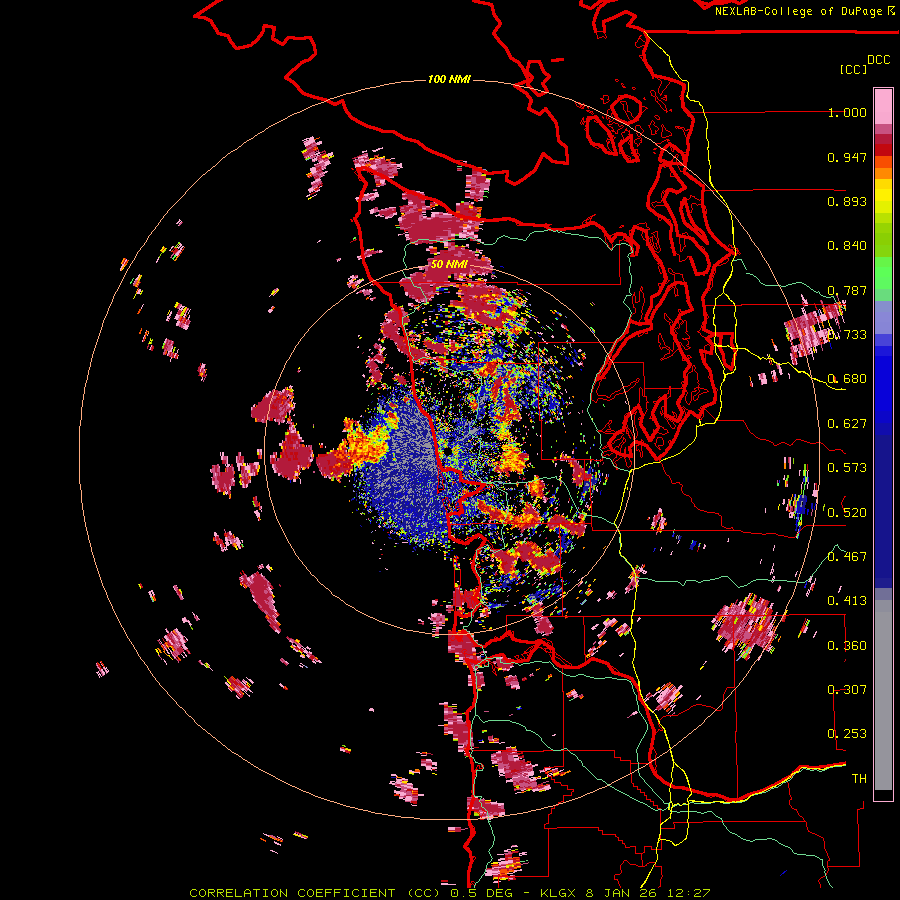The image size is (900, 900).
Task: Click the 50 NMI range ring label
Action: [449, 265]
